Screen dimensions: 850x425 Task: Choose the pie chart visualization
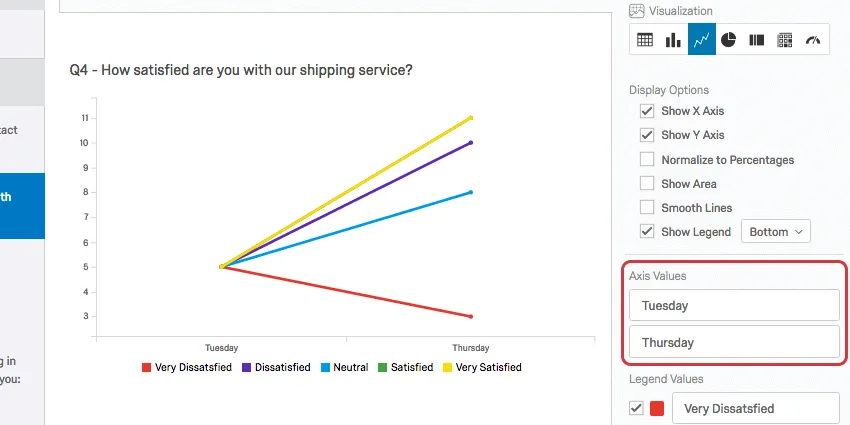pyautogui.click(x=729, y=40)
